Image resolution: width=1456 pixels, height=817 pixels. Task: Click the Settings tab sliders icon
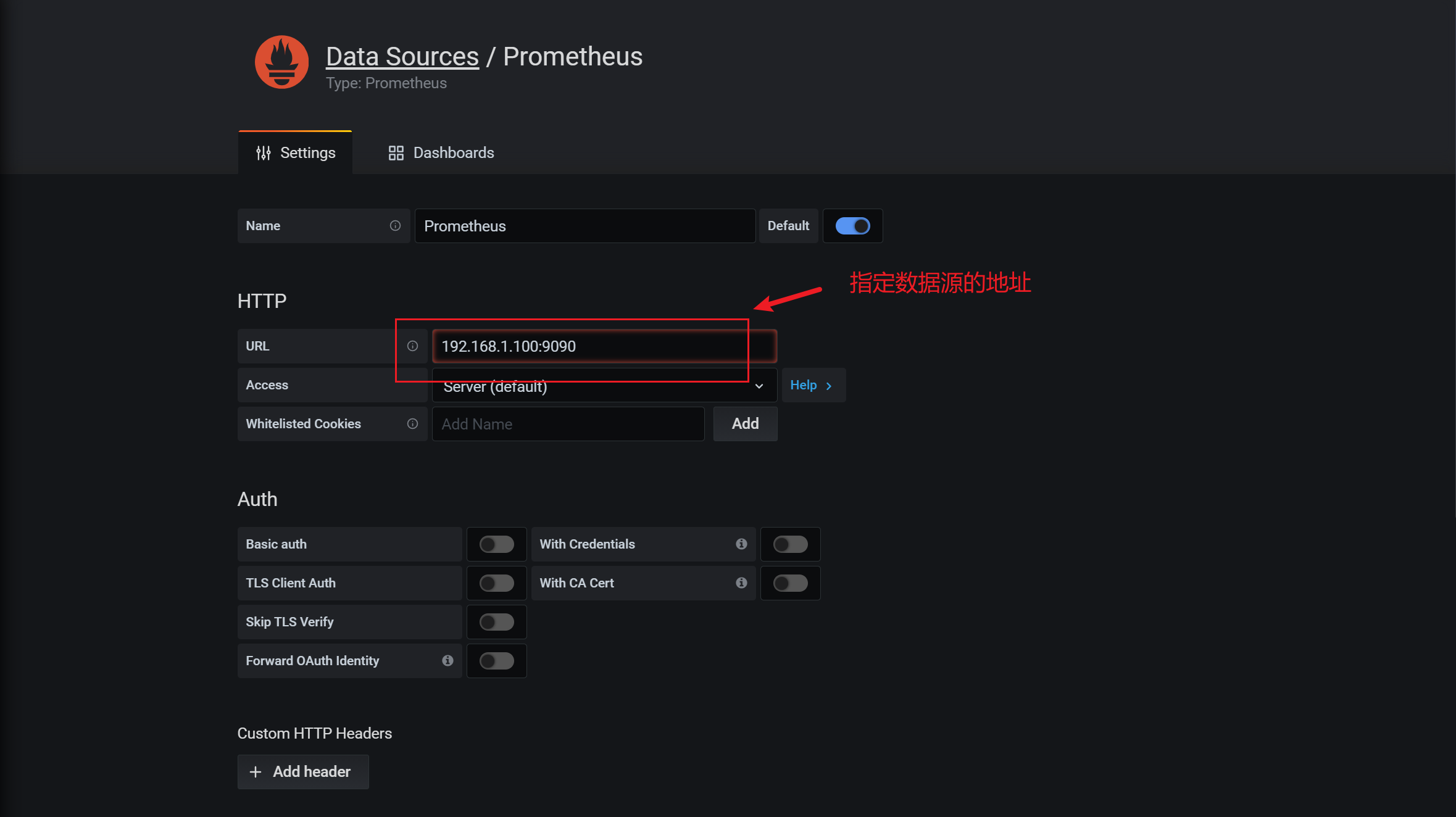point(264,153)
